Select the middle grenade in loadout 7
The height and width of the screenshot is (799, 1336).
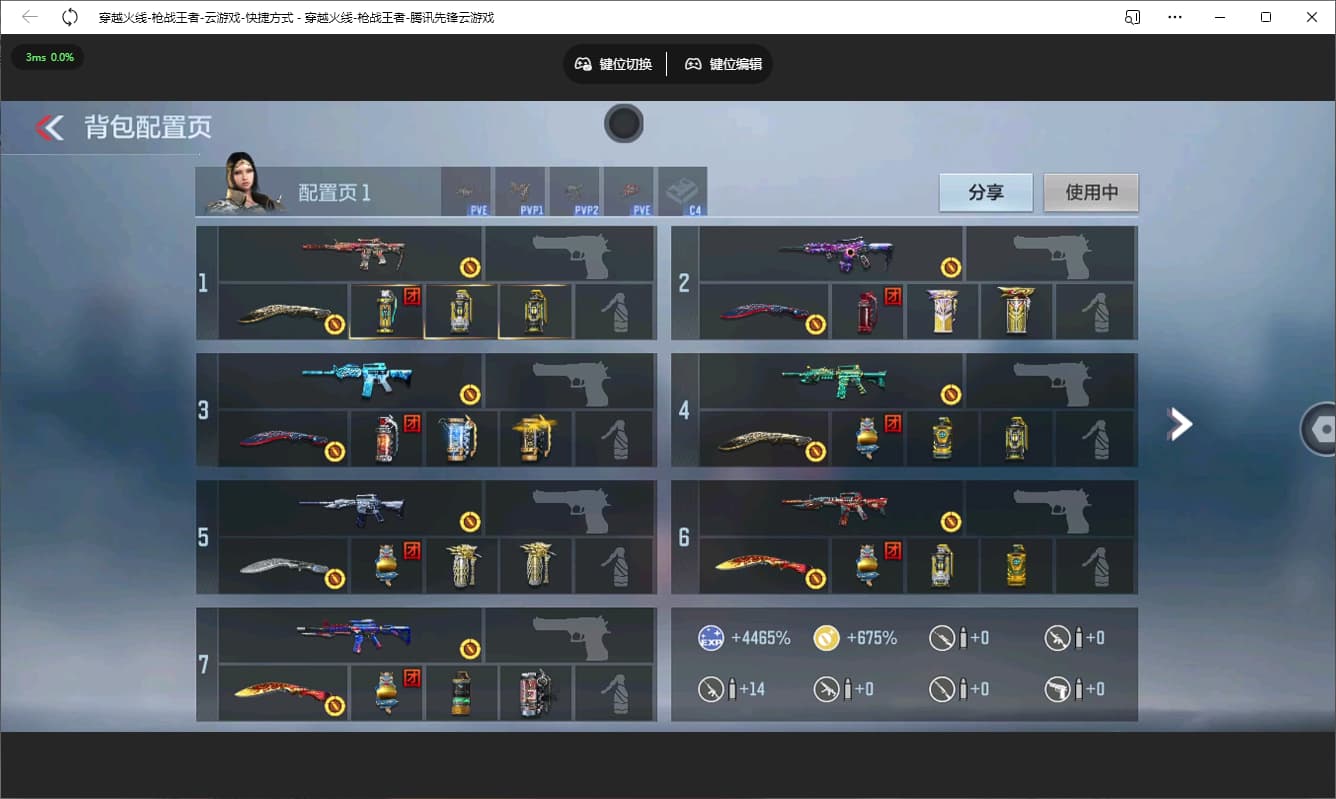(x=461, y=693)
